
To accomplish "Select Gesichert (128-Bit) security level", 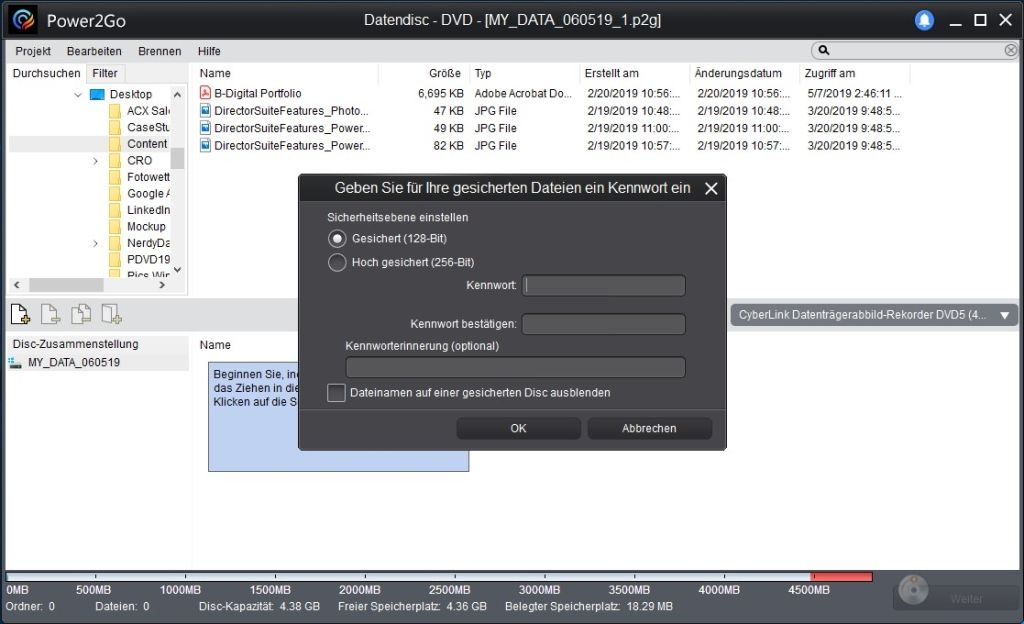I will click(x=337, y=239).
